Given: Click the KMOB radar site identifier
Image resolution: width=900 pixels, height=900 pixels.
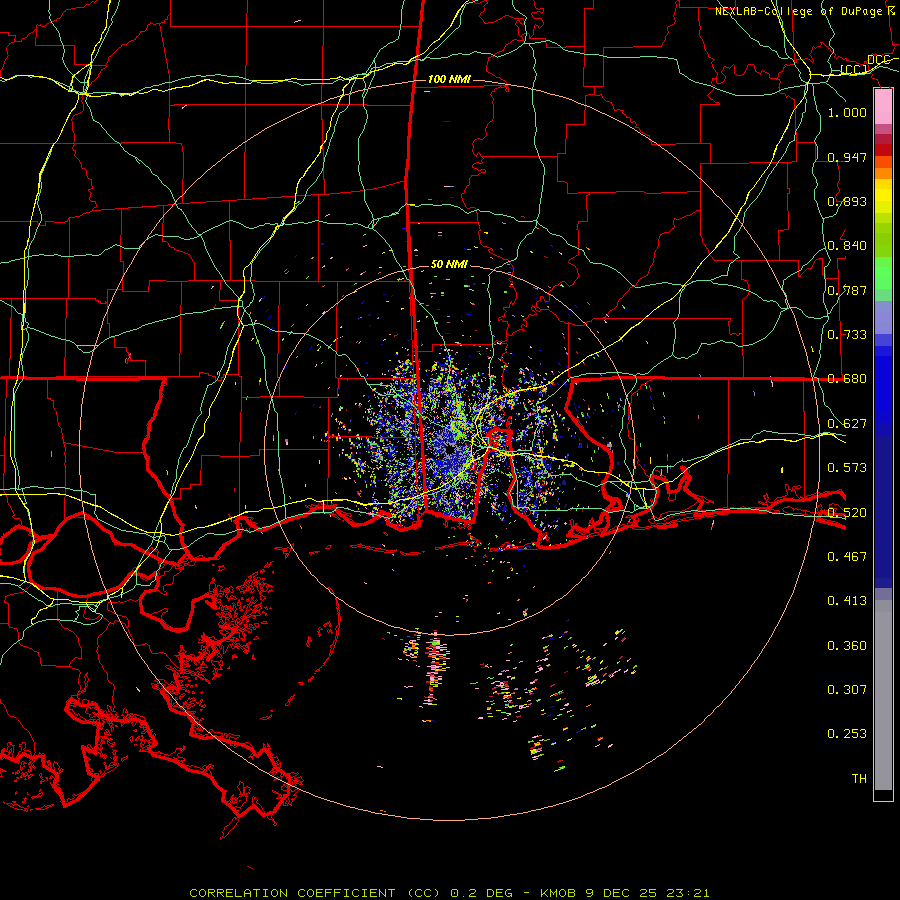Looking at the screenshot, I should coord(558,893).
